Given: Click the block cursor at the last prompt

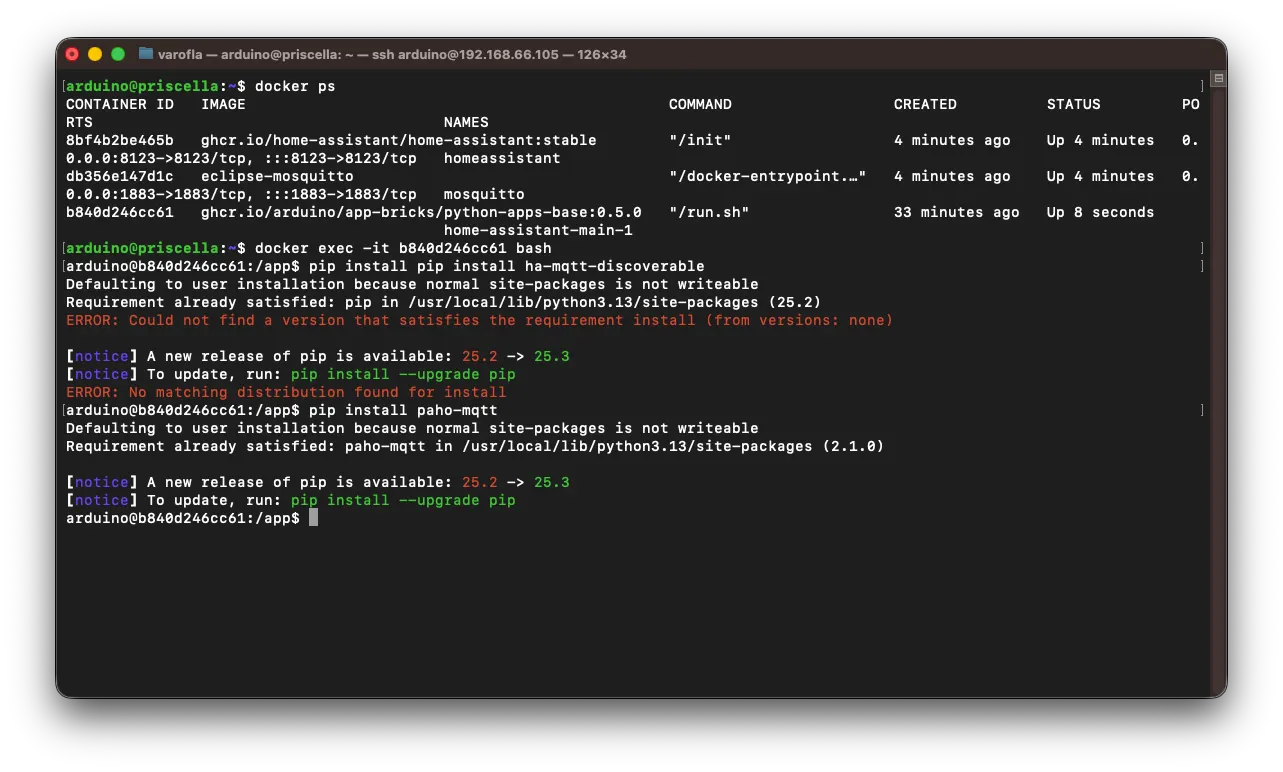Looking at the screenshot, I should (313, 518).
